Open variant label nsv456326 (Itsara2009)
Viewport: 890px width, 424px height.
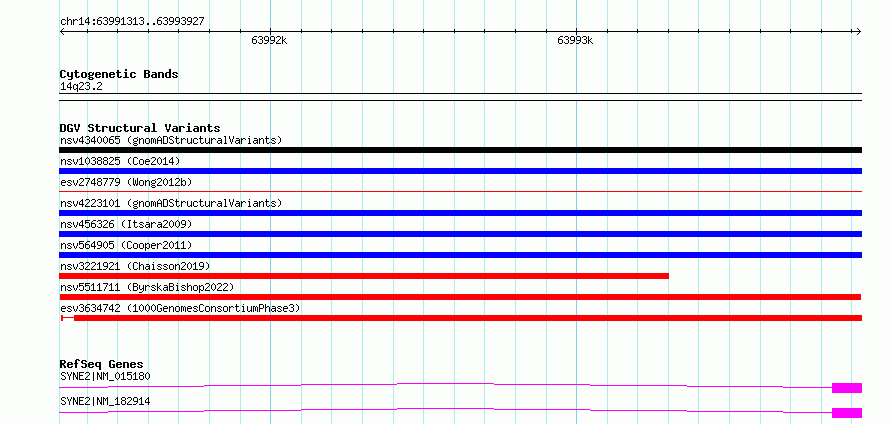pos(126,224)
